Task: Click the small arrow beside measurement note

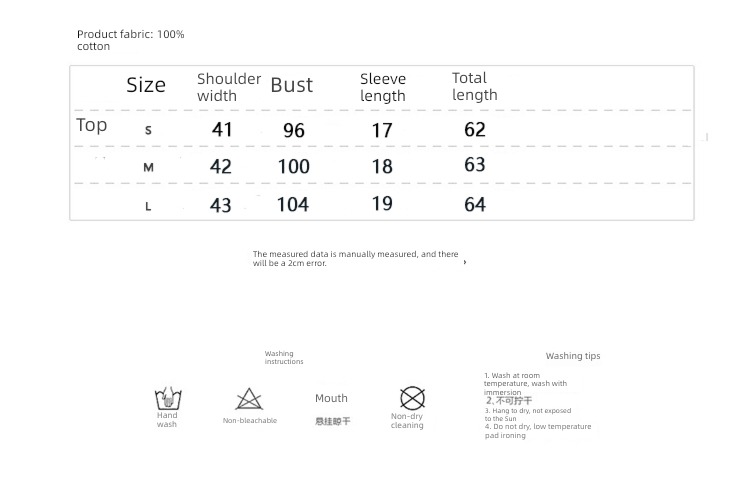Action: 465,262
